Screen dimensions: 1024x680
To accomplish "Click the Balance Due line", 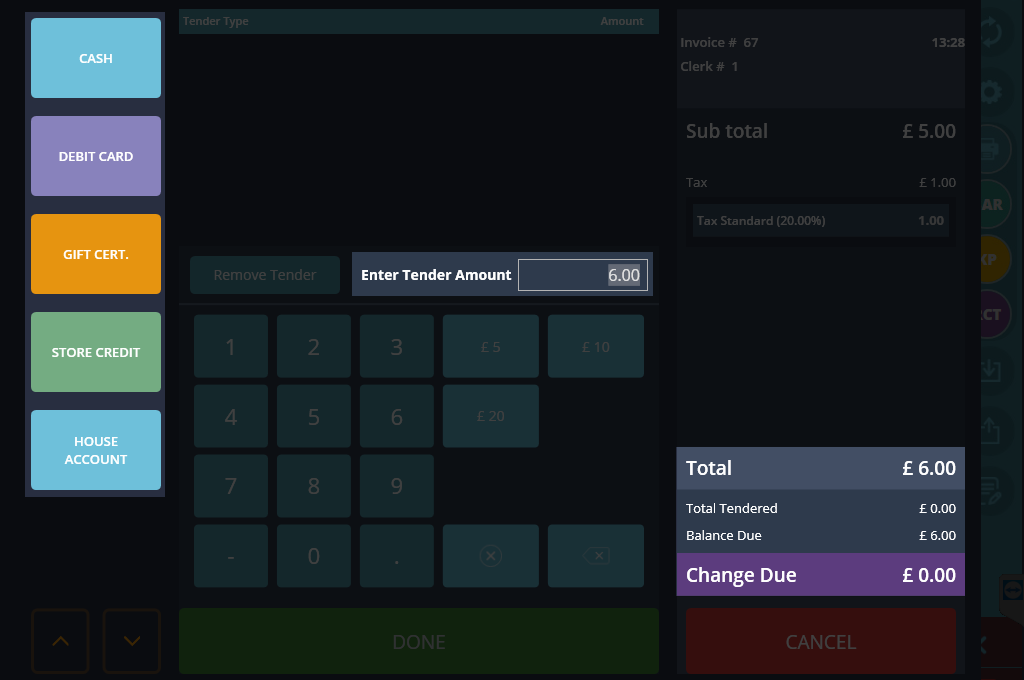I will point(820,536).
